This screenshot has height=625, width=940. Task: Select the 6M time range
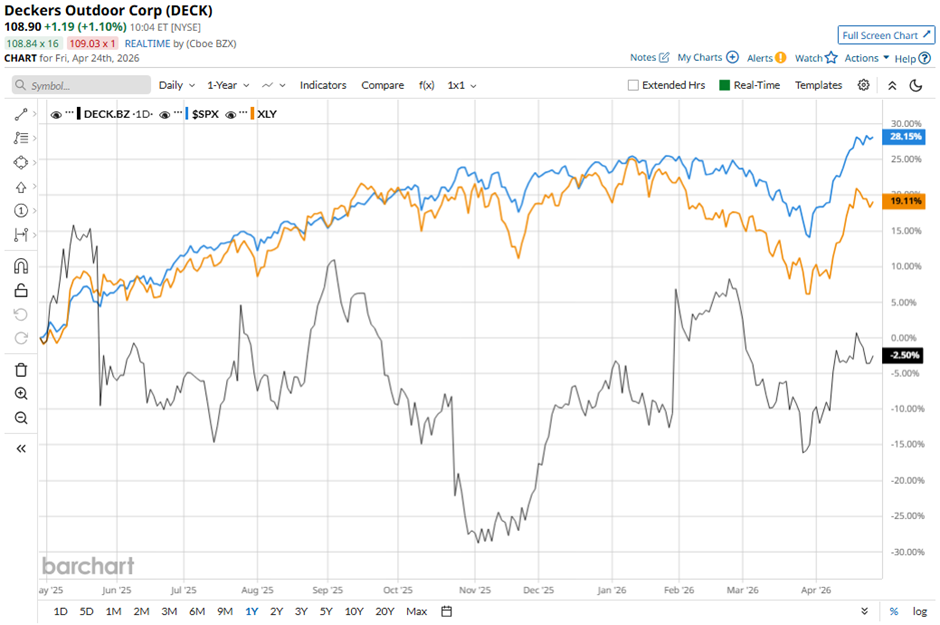pos(197,611)
